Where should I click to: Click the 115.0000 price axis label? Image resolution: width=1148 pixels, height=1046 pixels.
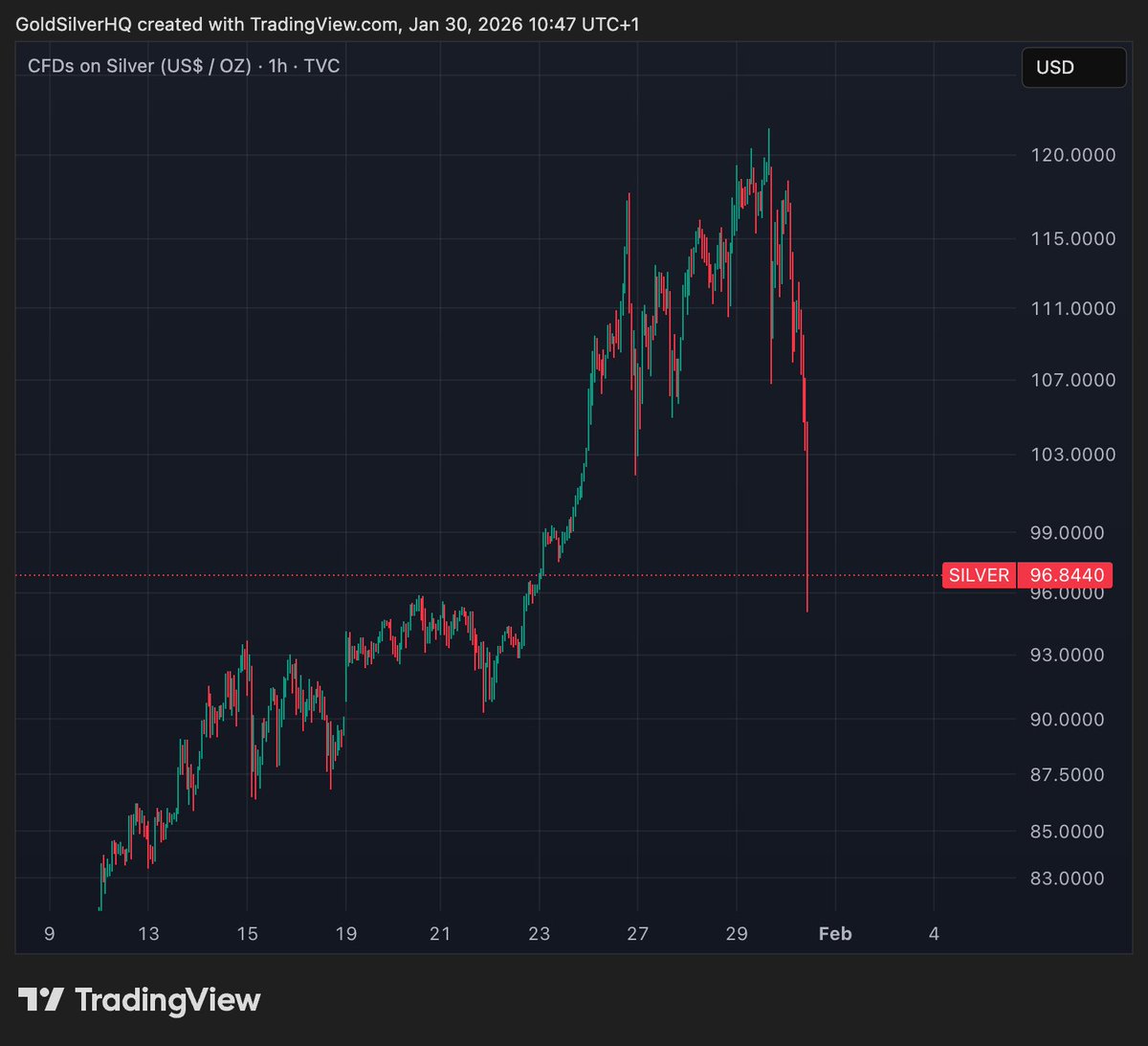pos(1072,238)
